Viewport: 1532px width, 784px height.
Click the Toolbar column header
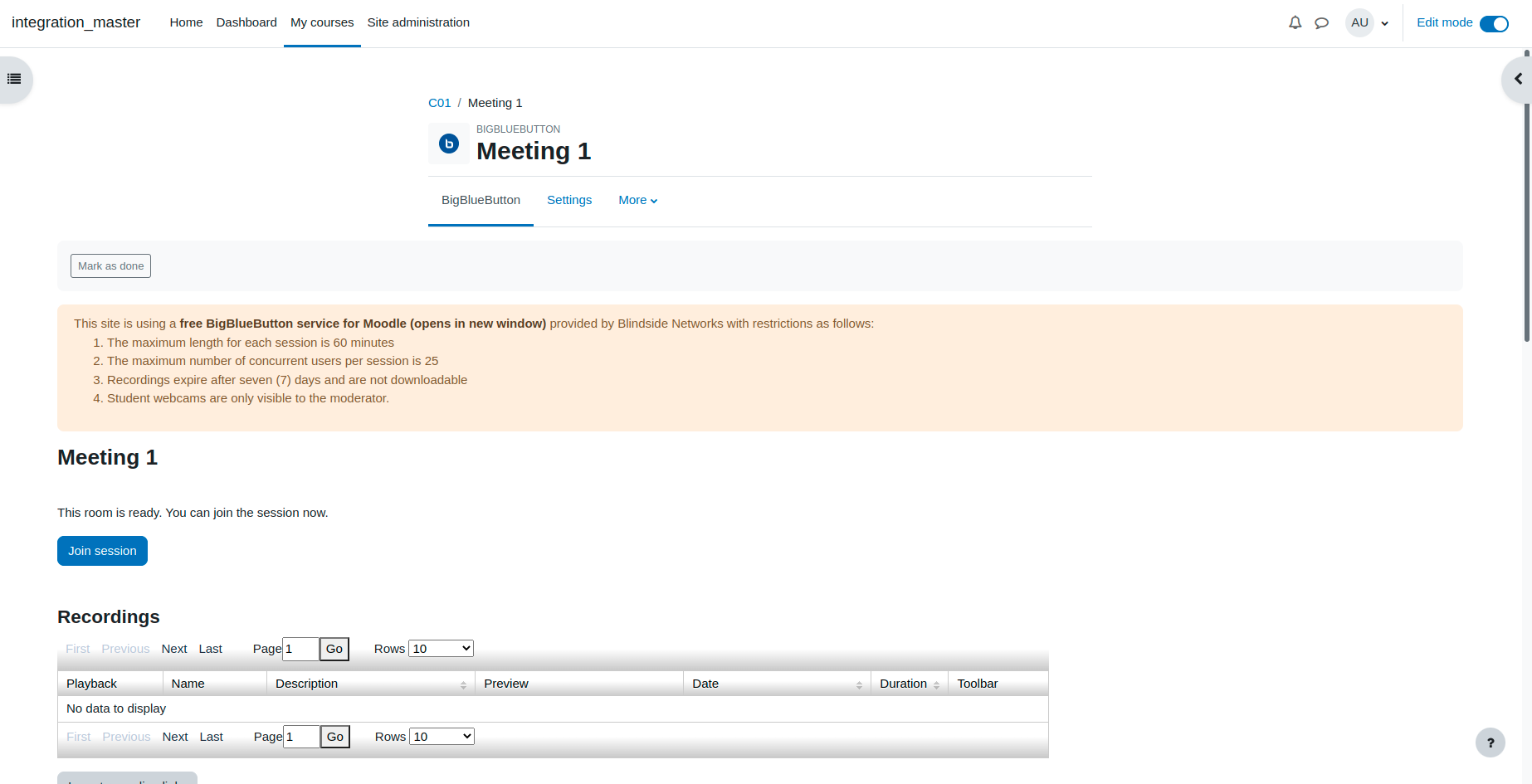tap(998, 684)
